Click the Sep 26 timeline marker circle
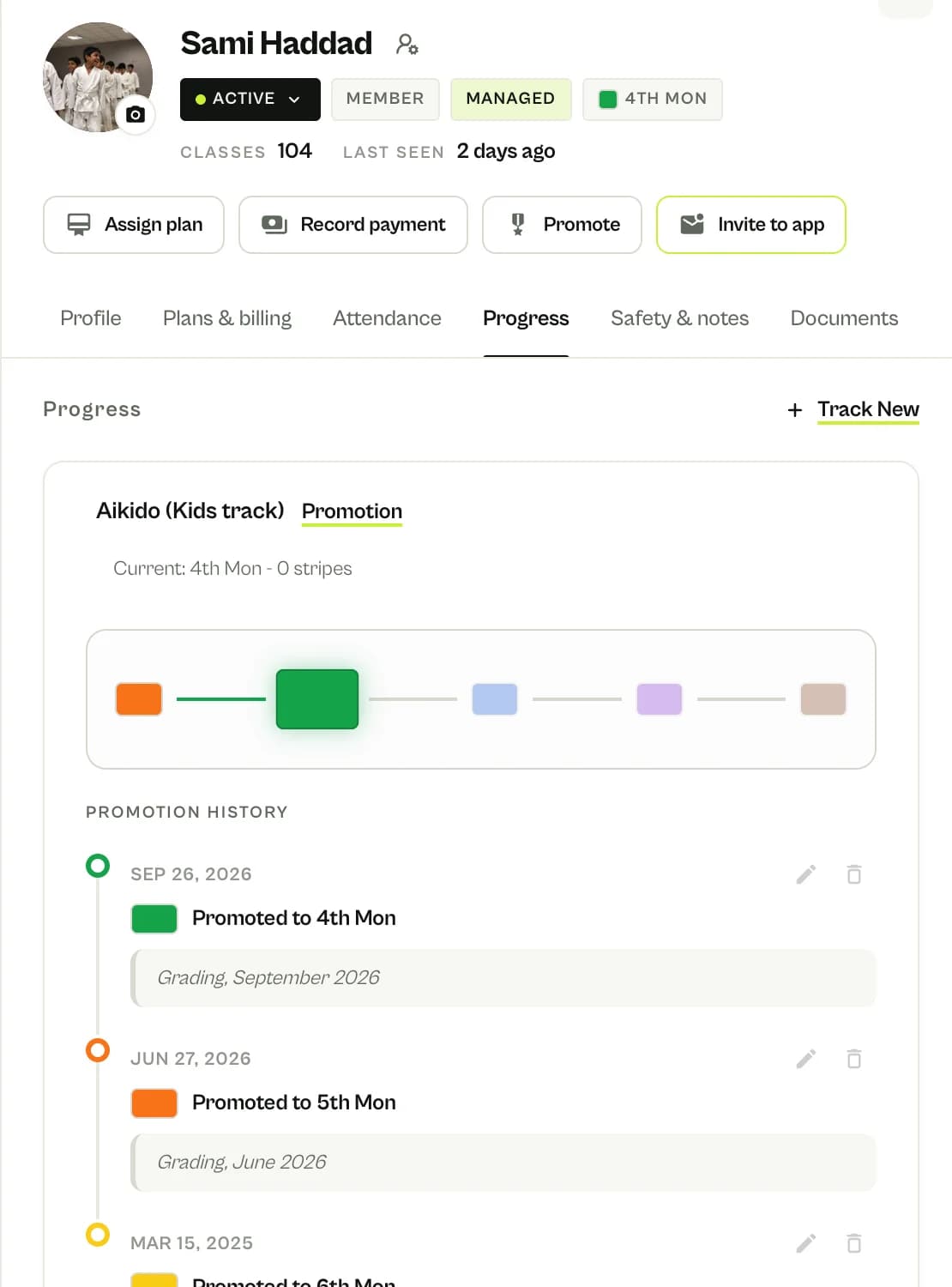This screenshot has width=952, height=1287. tap(98, 866)
